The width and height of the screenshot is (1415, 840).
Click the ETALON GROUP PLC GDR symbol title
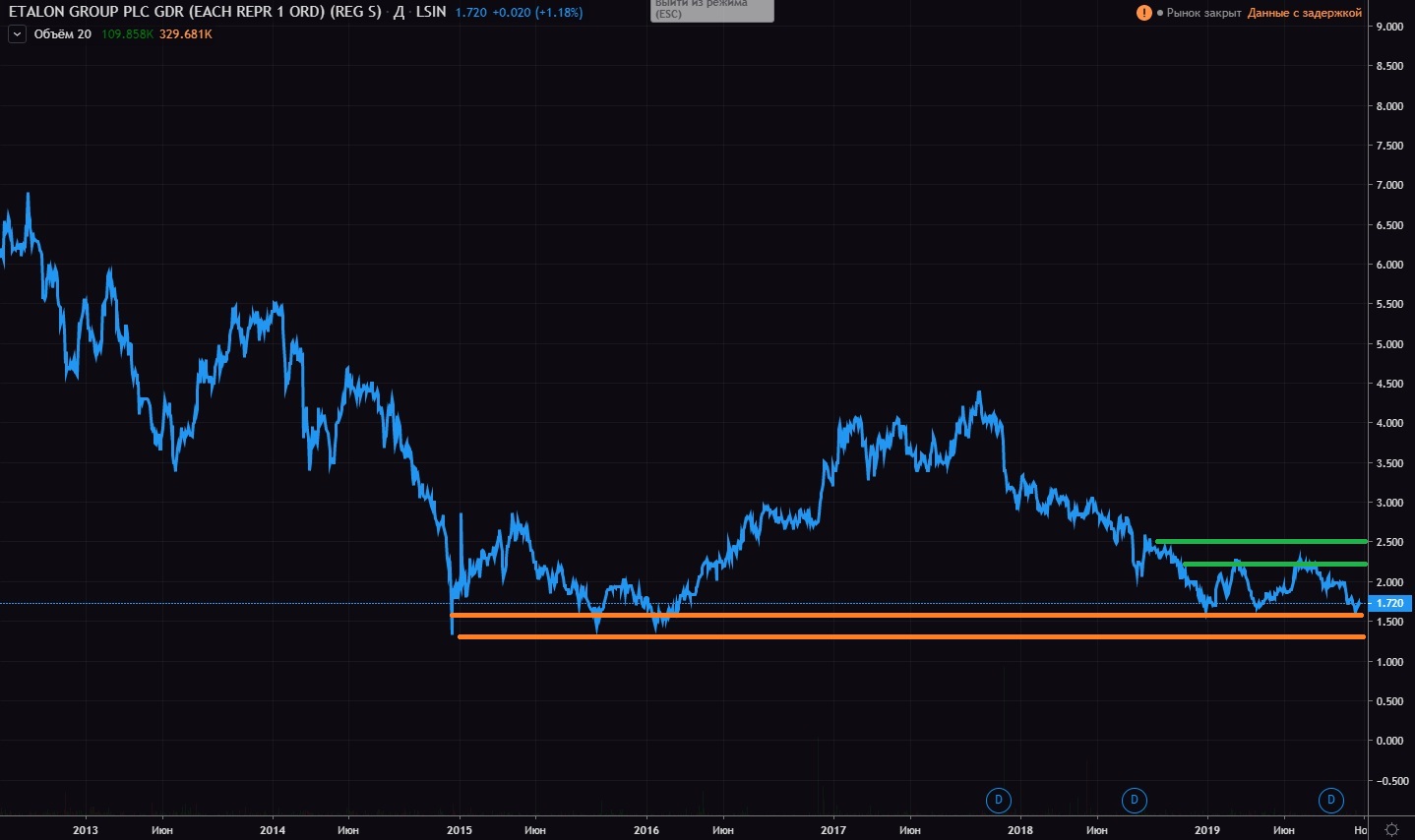pos(194,12)
